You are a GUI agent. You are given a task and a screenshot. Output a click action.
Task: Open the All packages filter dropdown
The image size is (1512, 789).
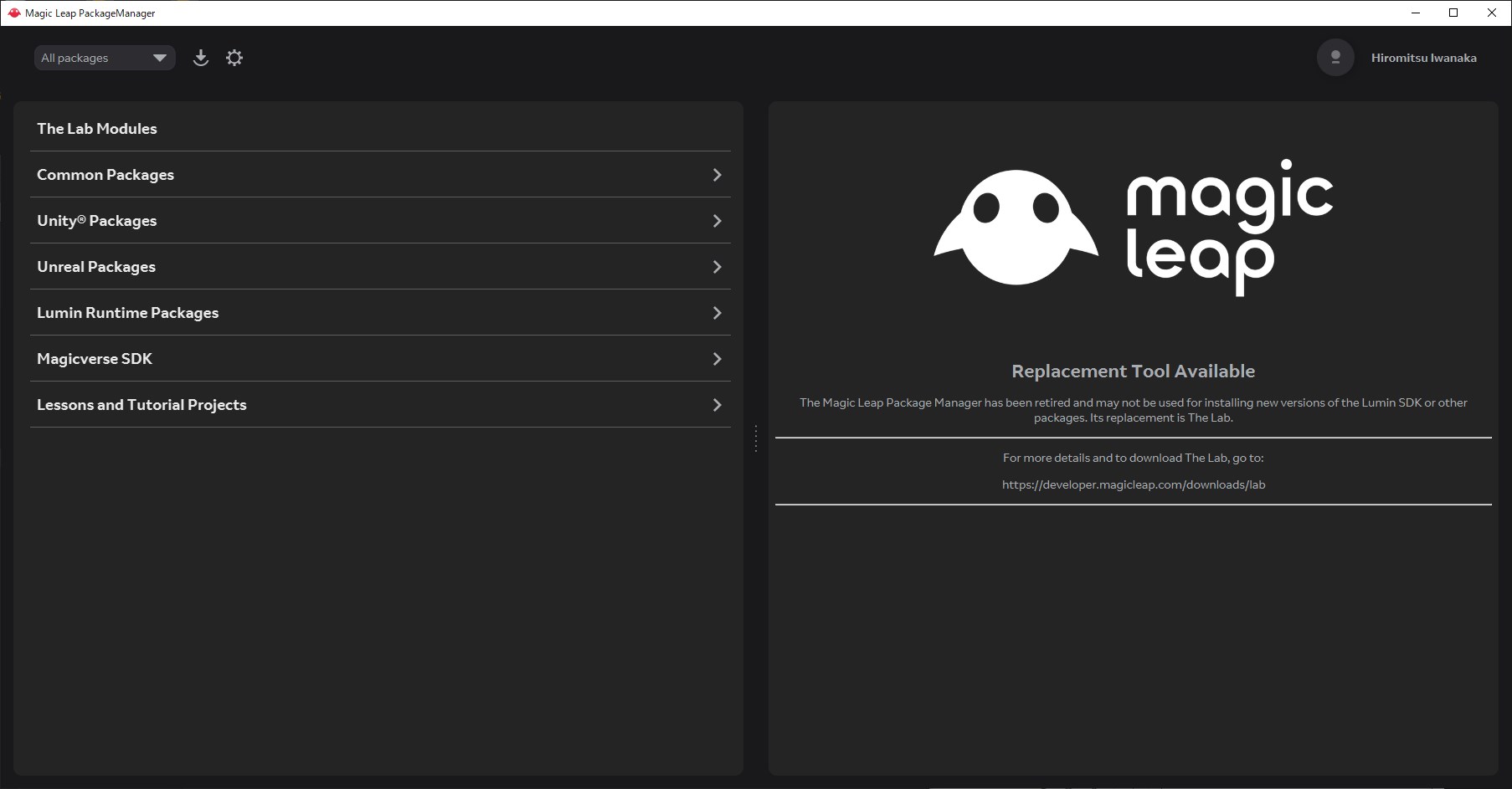pos(105,58)
